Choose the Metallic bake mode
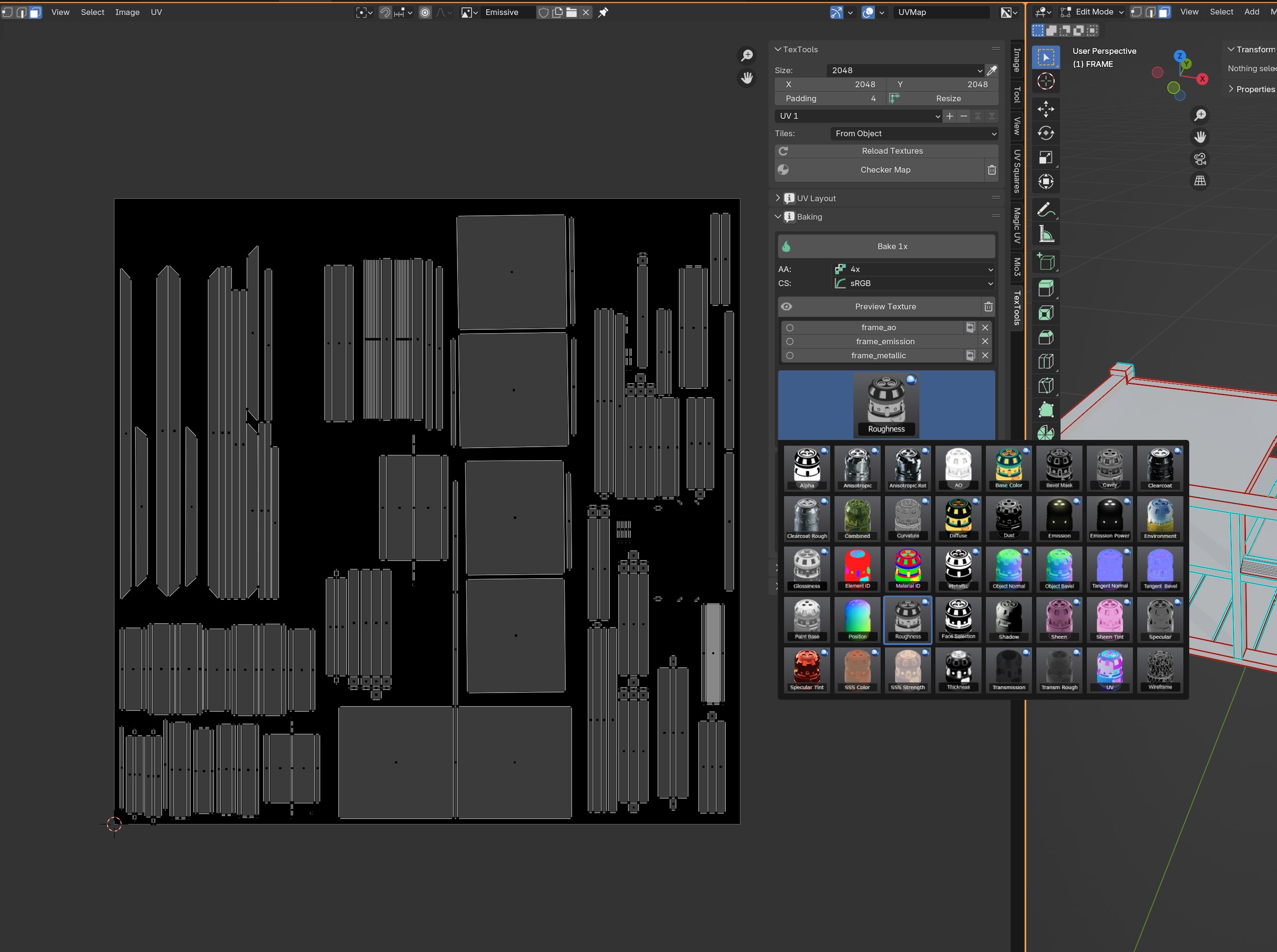The image size is (1277, 952). point(958,569)
